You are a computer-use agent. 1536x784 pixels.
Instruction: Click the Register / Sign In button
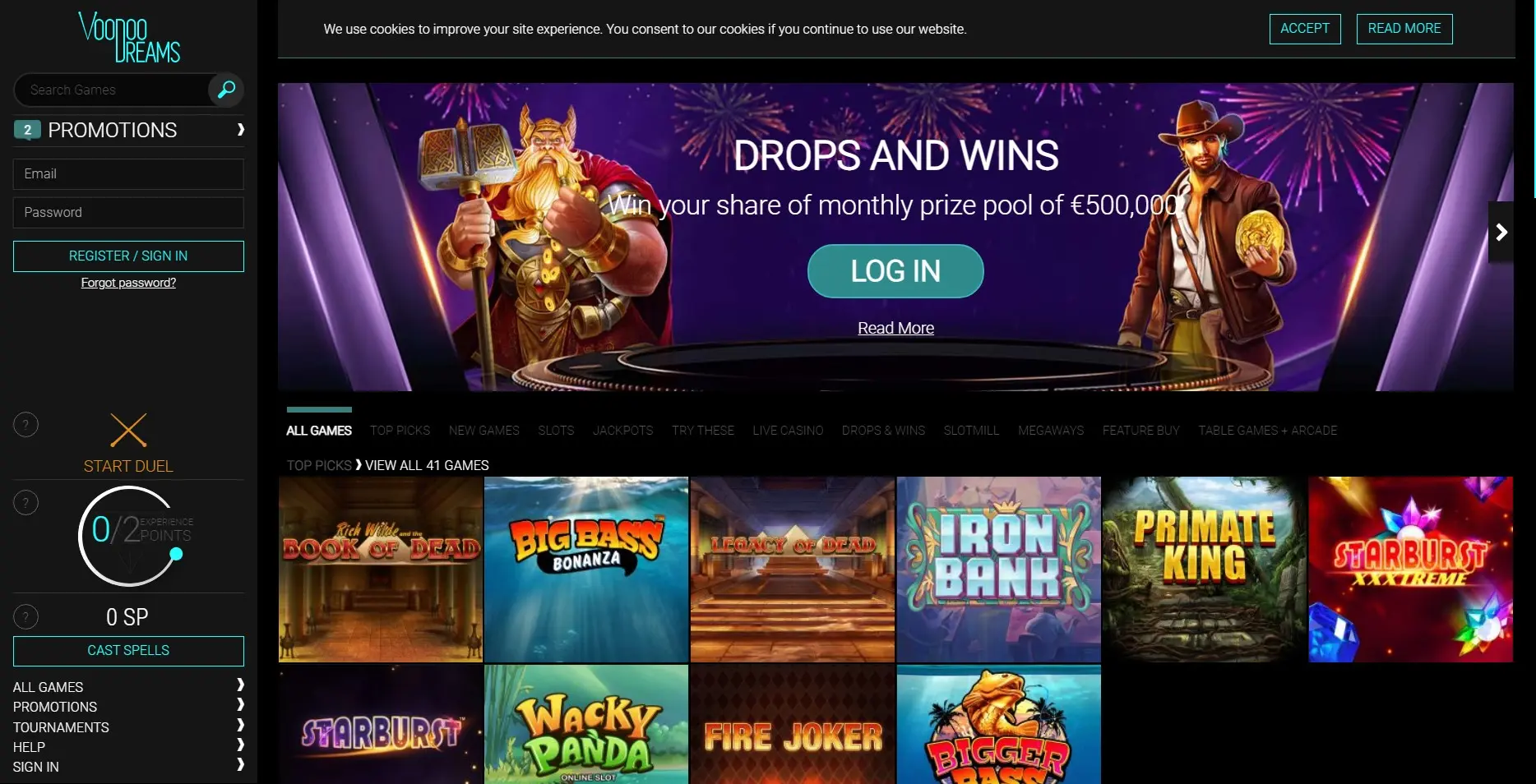click(128, 256)
